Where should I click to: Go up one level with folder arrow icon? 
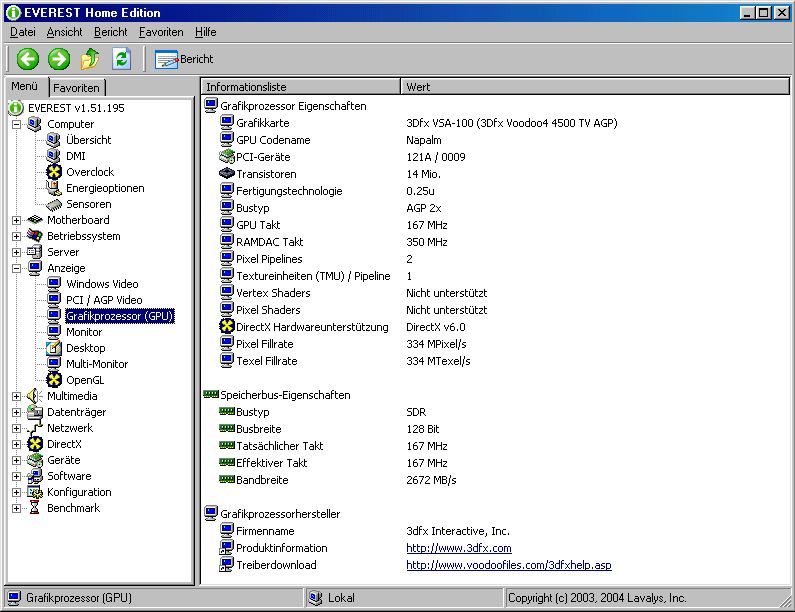90,59
